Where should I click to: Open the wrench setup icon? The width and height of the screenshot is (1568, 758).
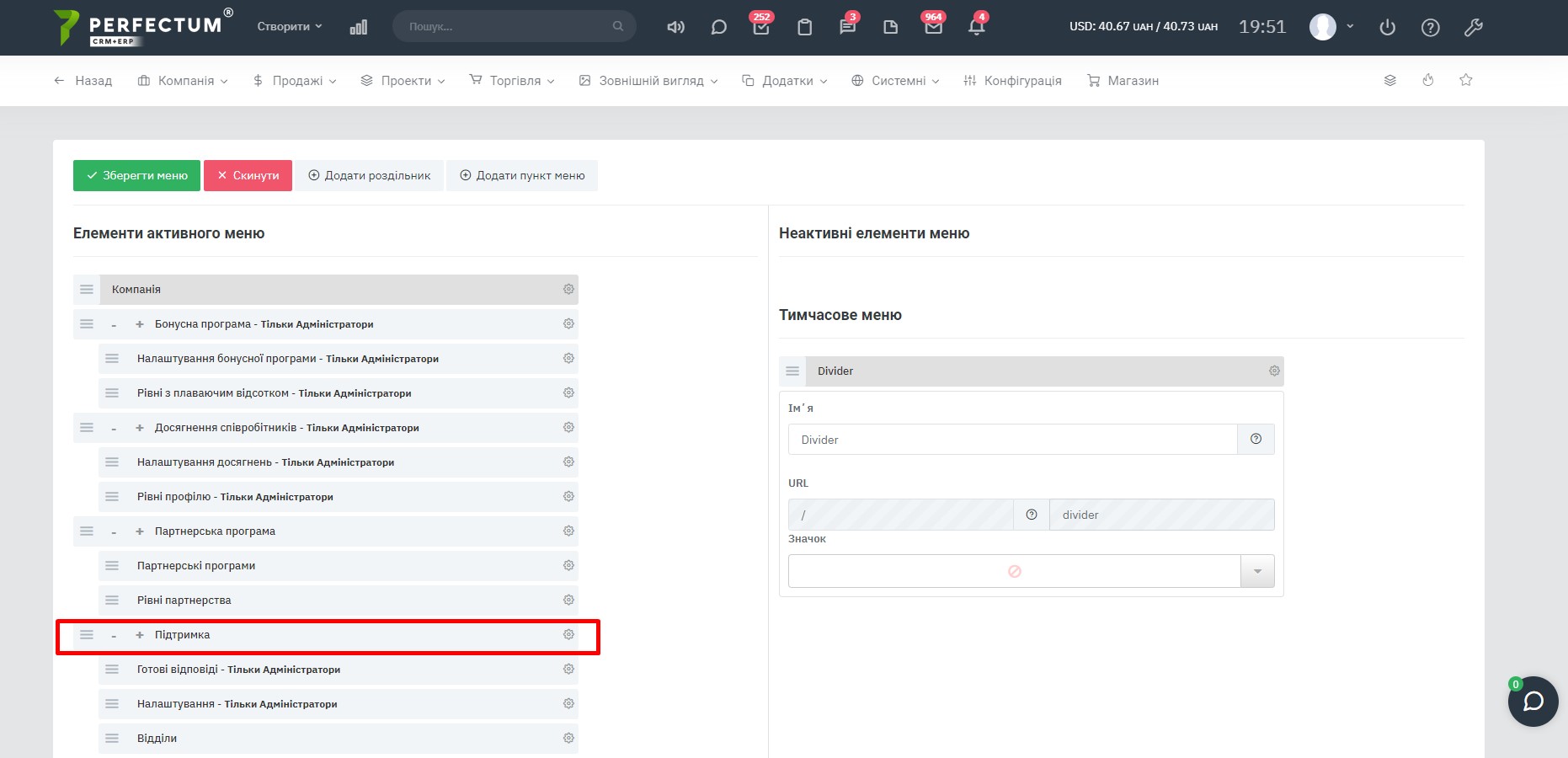[1473, 27]
